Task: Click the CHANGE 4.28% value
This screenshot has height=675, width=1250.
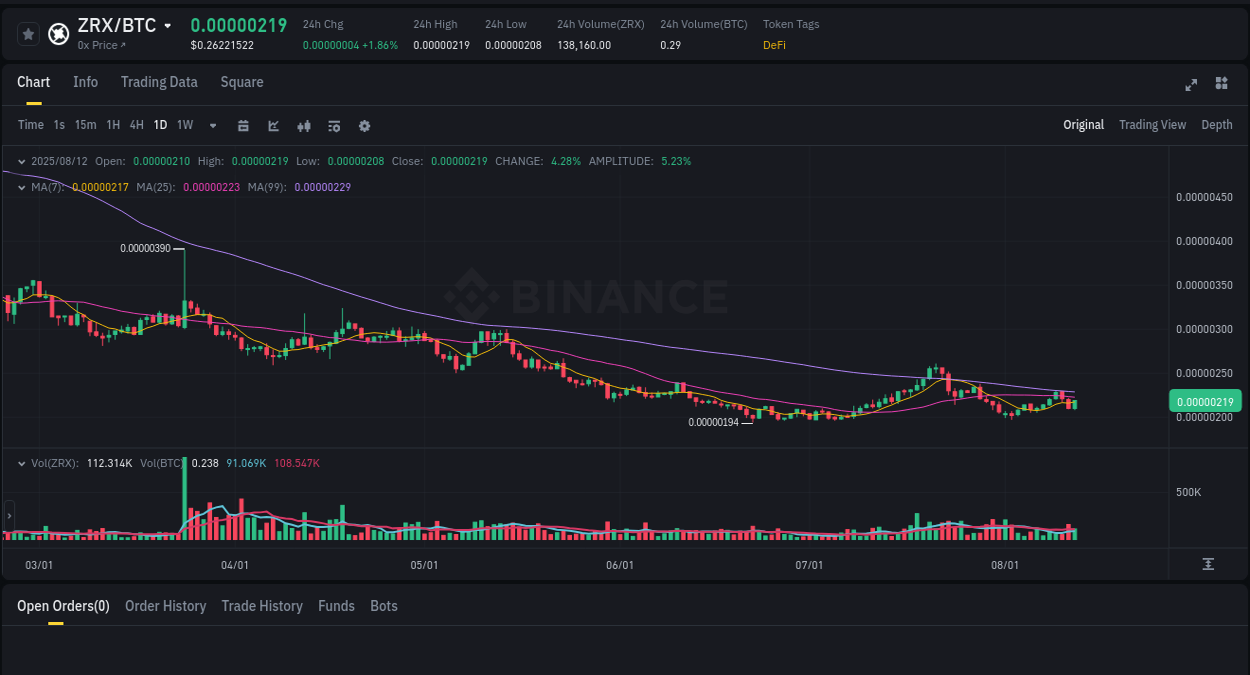Action: pyautogui.click(x=565, y=161)
